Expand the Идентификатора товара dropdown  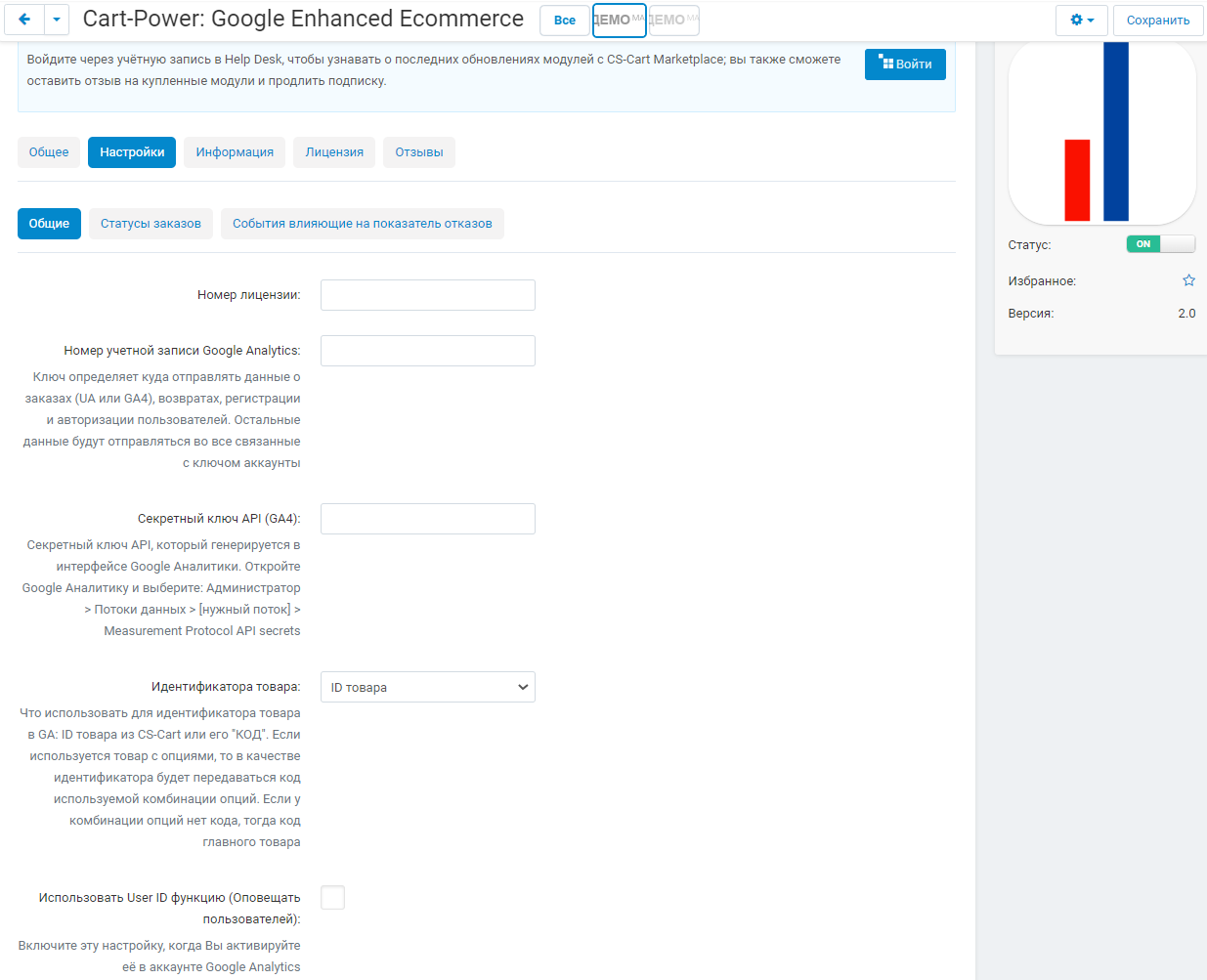(x=428, y=687)
